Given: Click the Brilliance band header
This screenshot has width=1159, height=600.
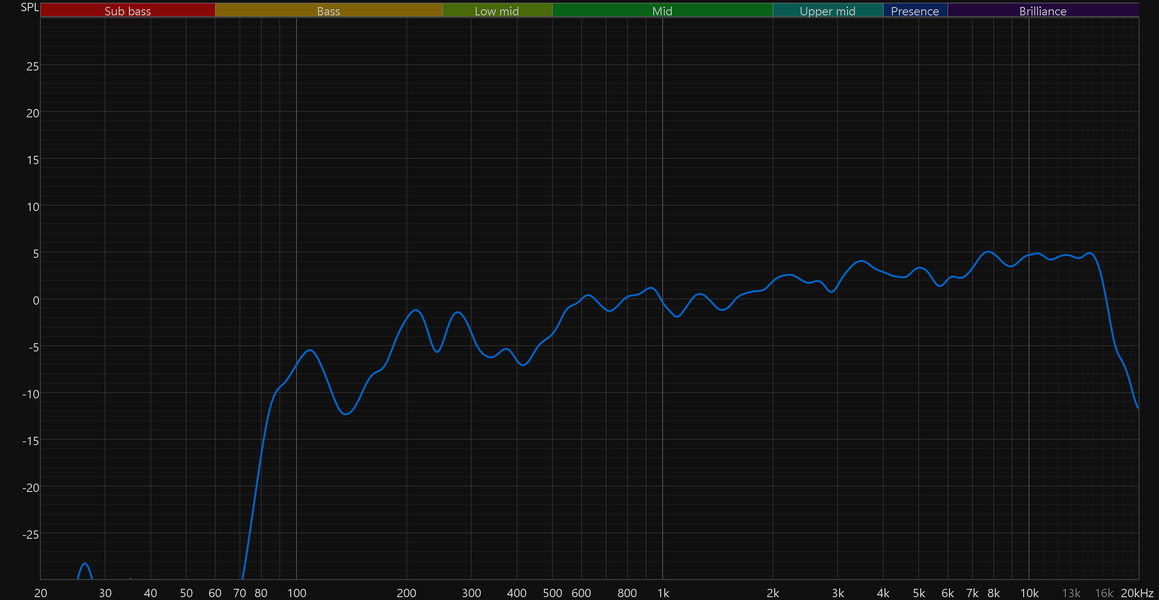Looking at the screenshot, I should [1043, 10].
